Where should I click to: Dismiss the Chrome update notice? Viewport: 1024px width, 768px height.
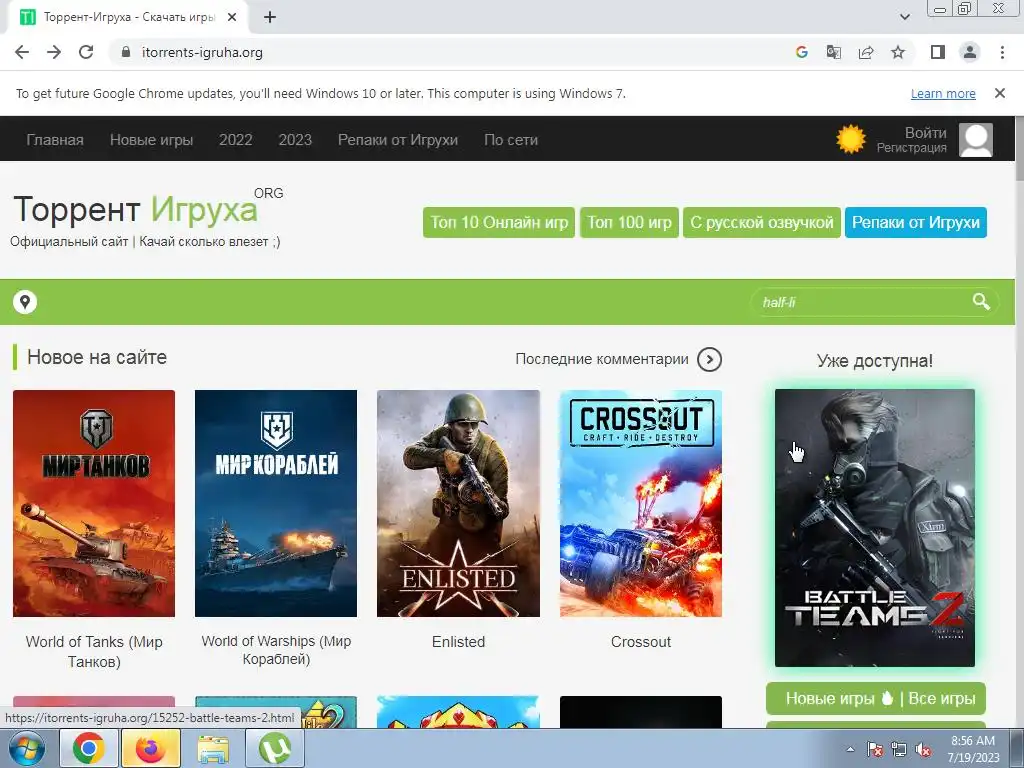[1000, 93]
